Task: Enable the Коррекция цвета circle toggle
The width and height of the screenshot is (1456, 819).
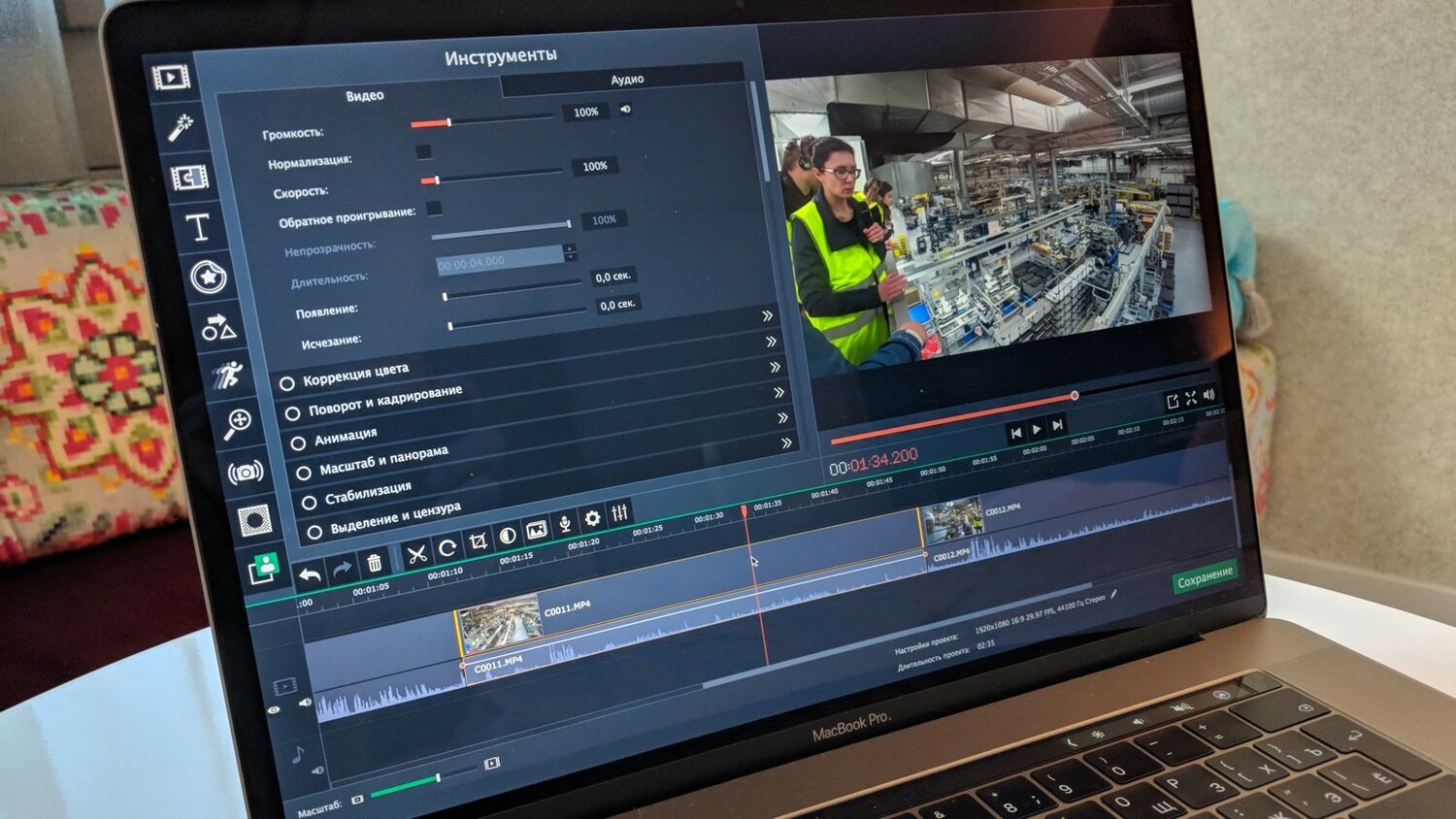Action: 287,383
